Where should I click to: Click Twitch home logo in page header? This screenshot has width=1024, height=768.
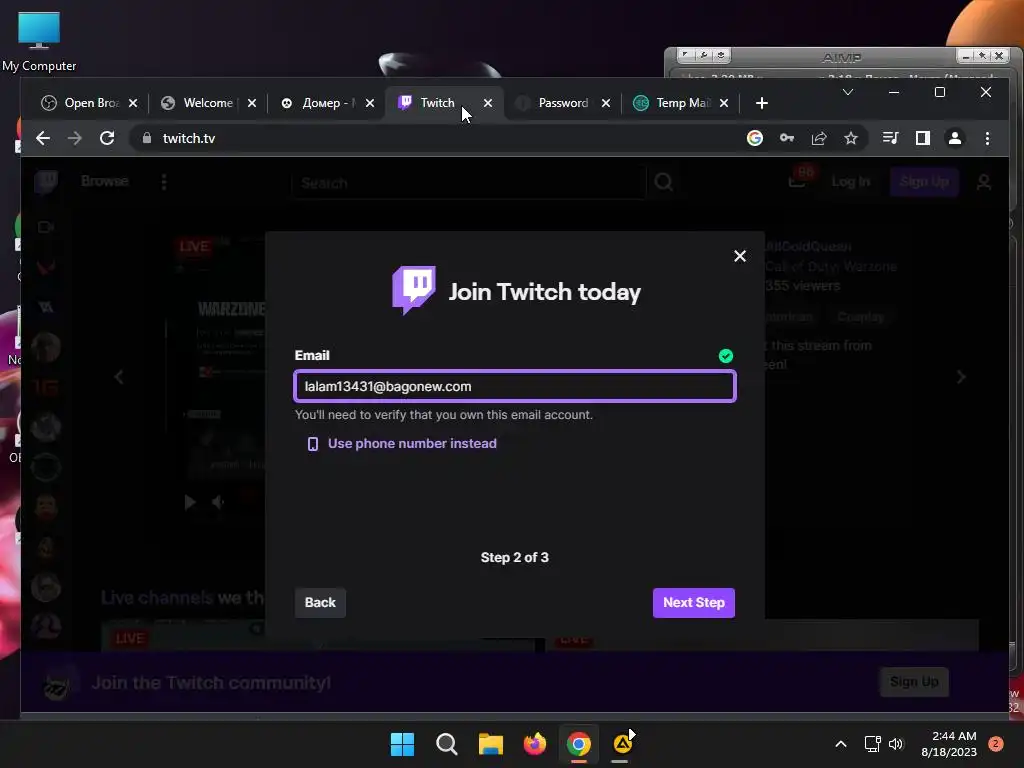click(x=46, y=182)
